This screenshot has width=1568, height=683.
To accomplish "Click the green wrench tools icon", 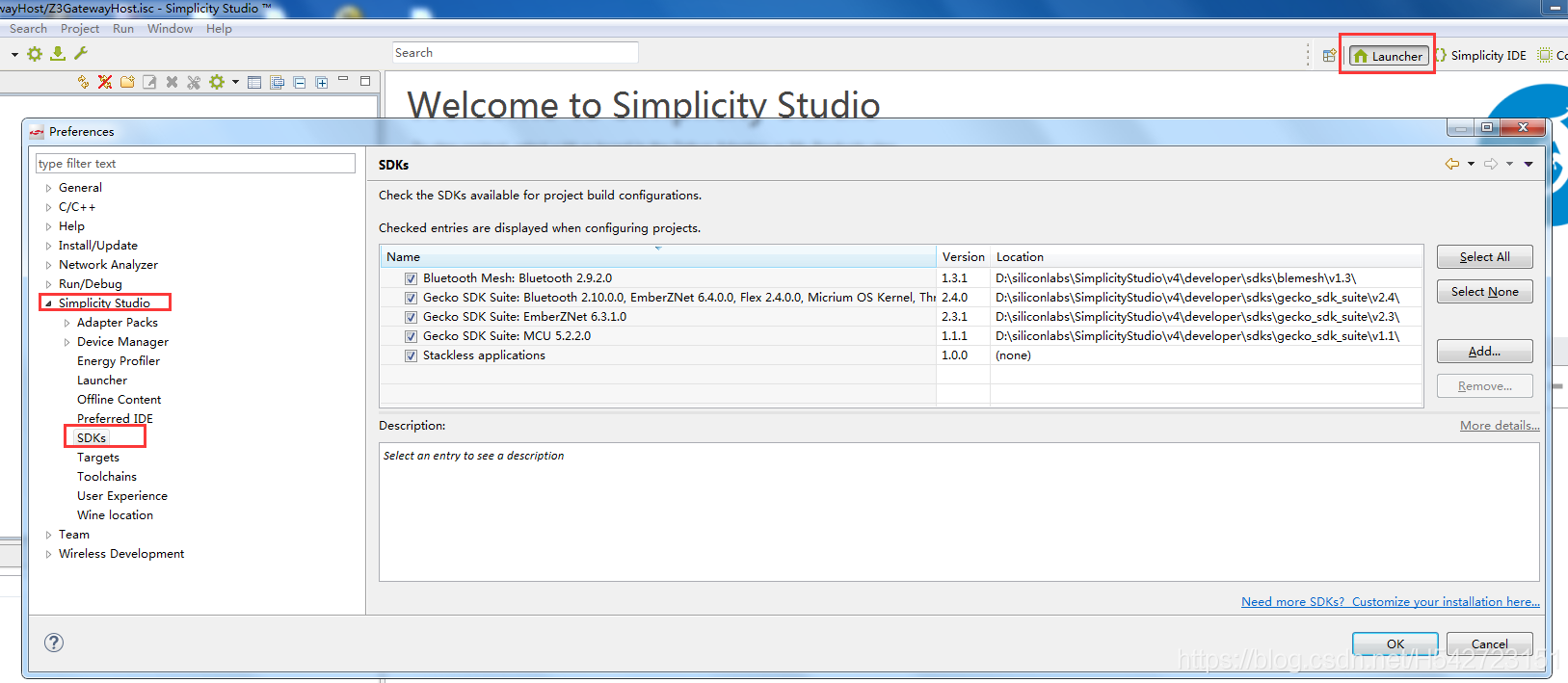I will [81, 54].
